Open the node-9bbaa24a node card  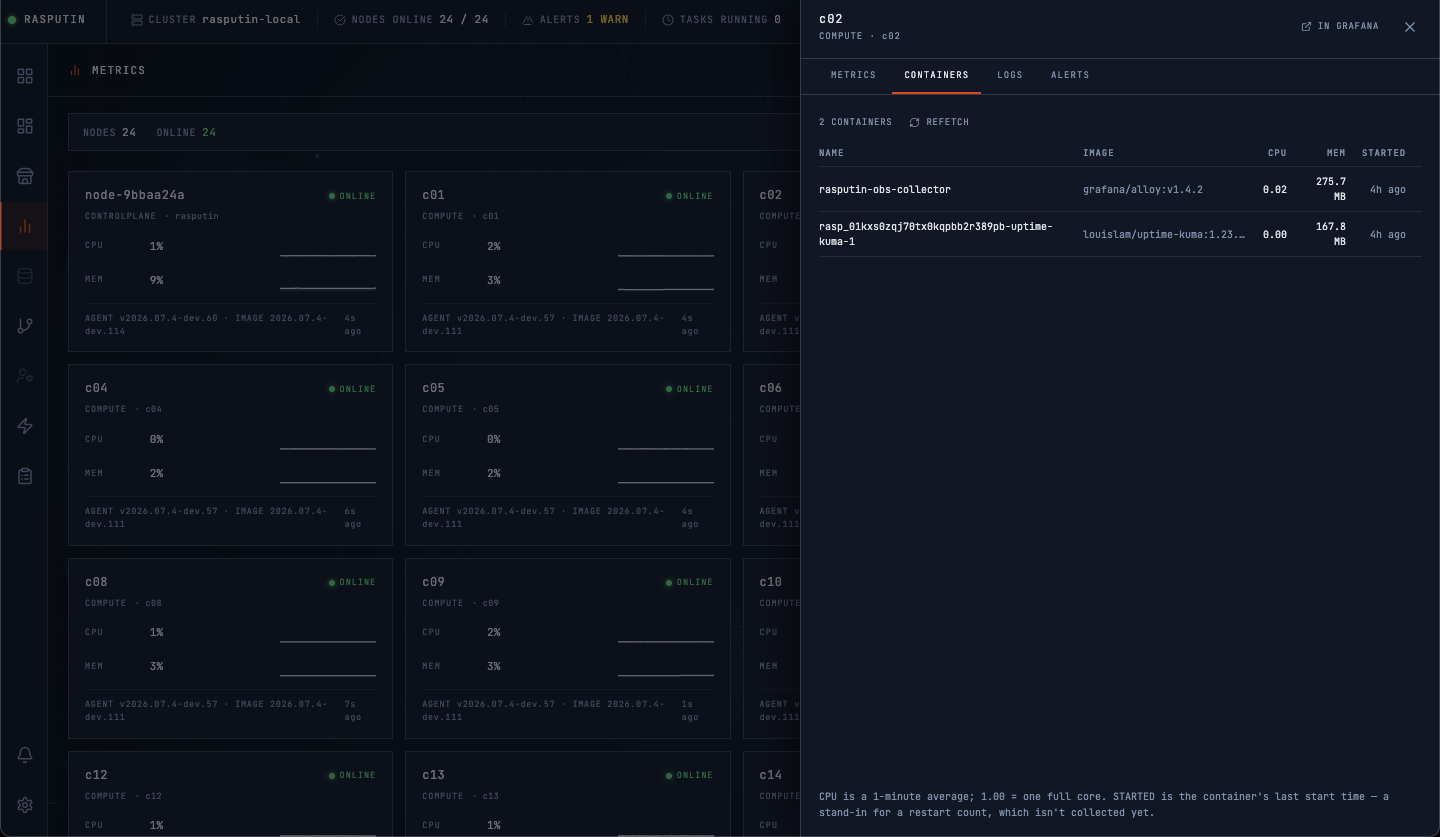[230, 262]
